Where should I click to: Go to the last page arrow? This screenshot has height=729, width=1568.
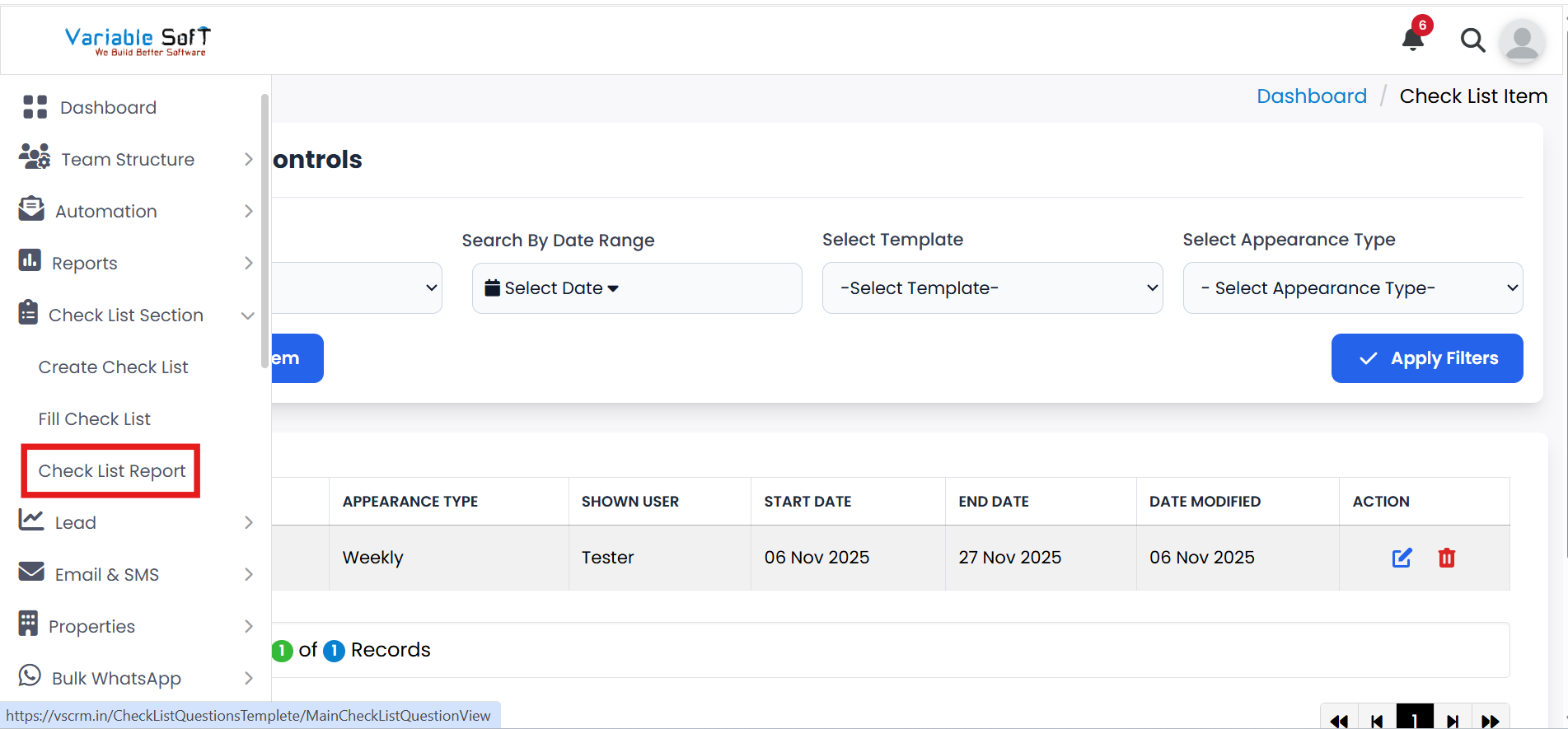pyautogui.click(x=1490, y=721)
